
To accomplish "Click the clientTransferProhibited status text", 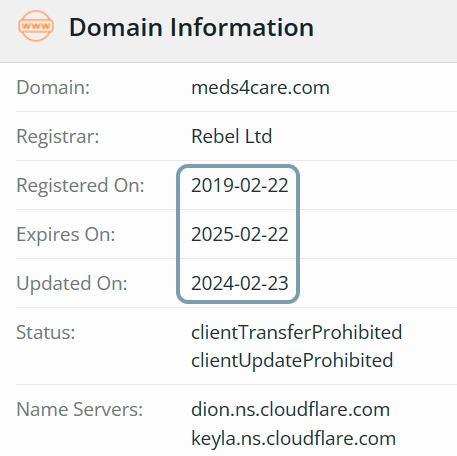I will tap(297, 332).
